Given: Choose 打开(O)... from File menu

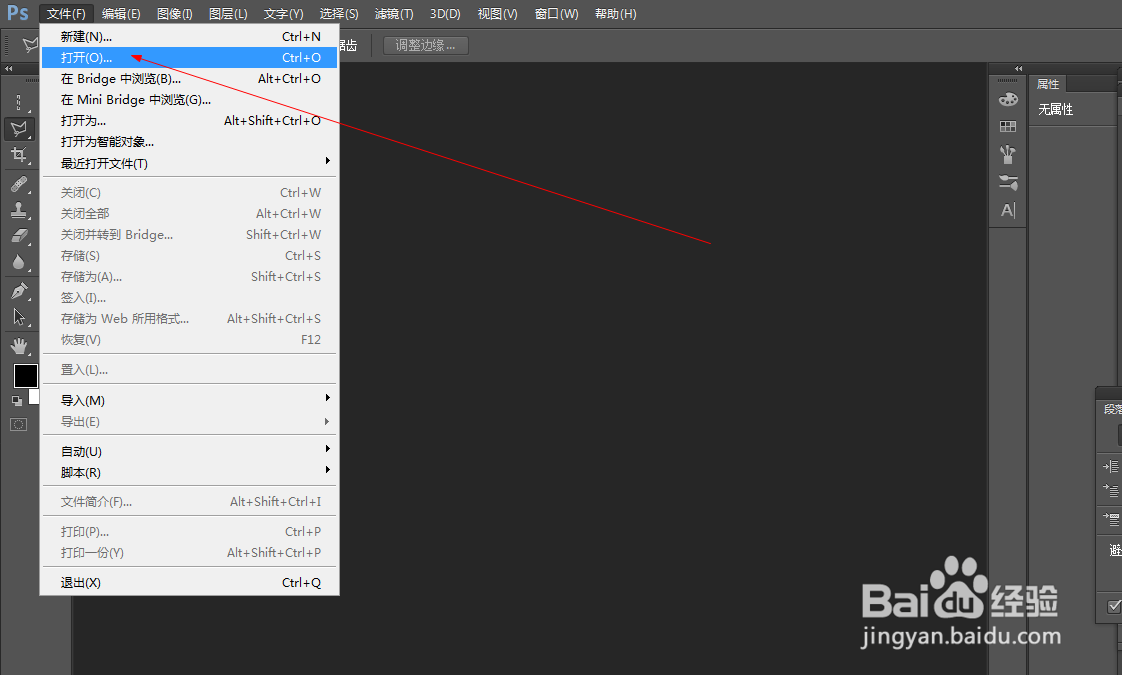Looking at the screenshot, I should click(190, 57).
